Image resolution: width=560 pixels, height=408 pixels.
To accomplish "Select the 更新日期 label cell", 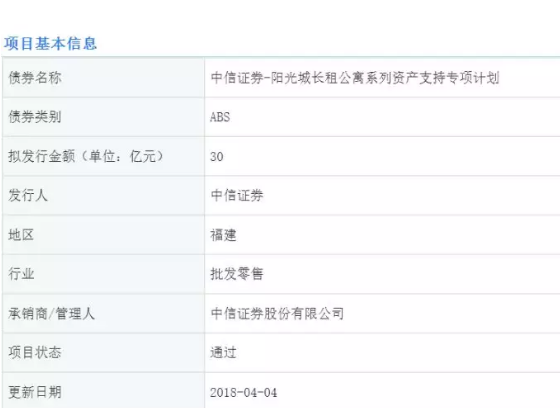I will [104, 390].
